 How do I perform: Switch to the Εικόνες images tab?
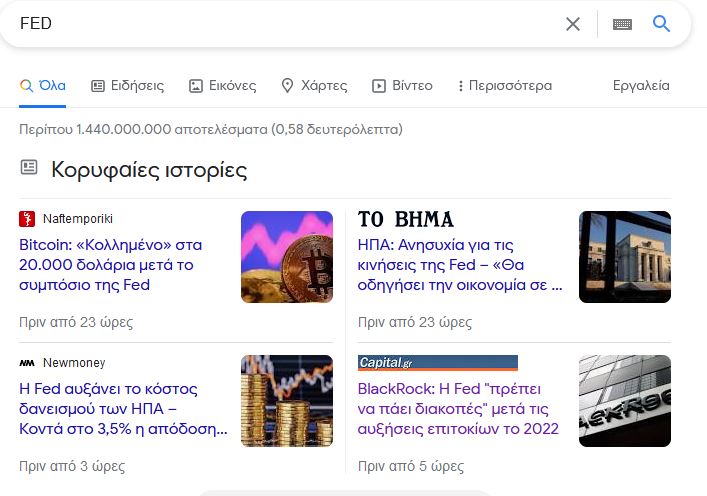(223, 85)
